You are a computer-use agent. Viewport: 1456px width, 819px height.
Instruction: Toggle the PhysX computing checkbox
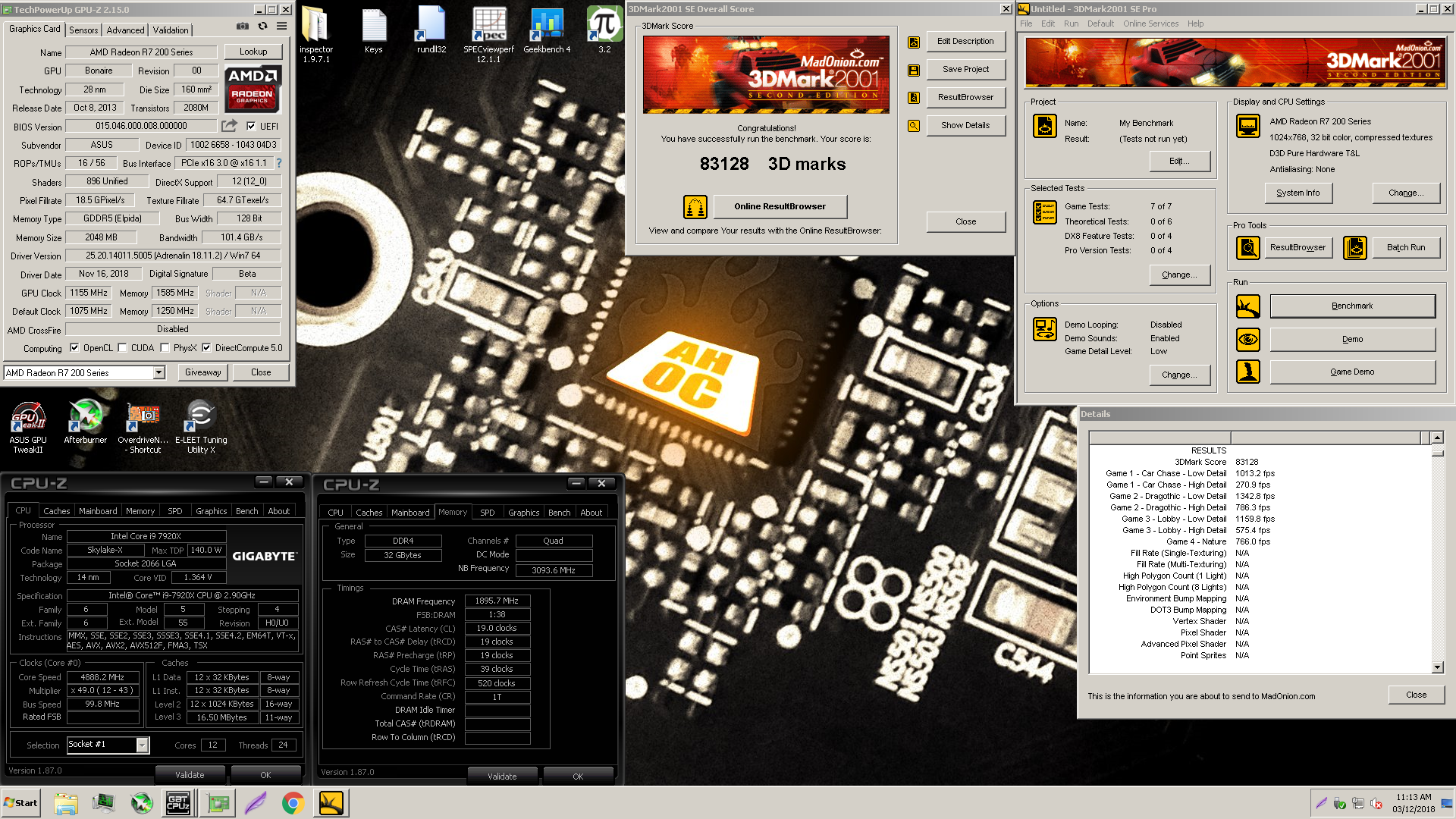coord(165,348)
